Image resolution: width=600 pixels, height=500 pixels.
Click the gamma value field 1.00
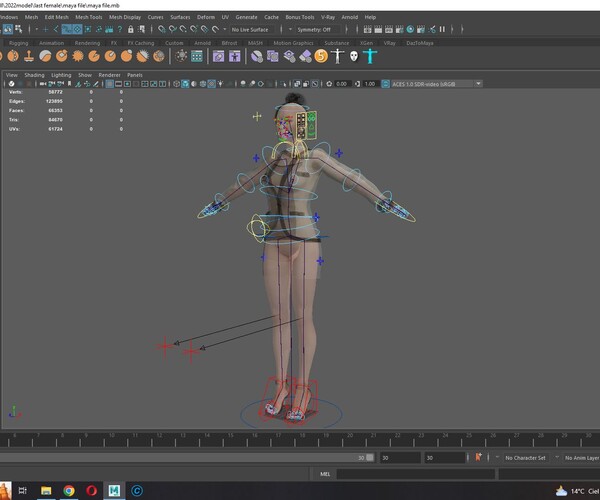pyautogui.click(x=370, y=84)
